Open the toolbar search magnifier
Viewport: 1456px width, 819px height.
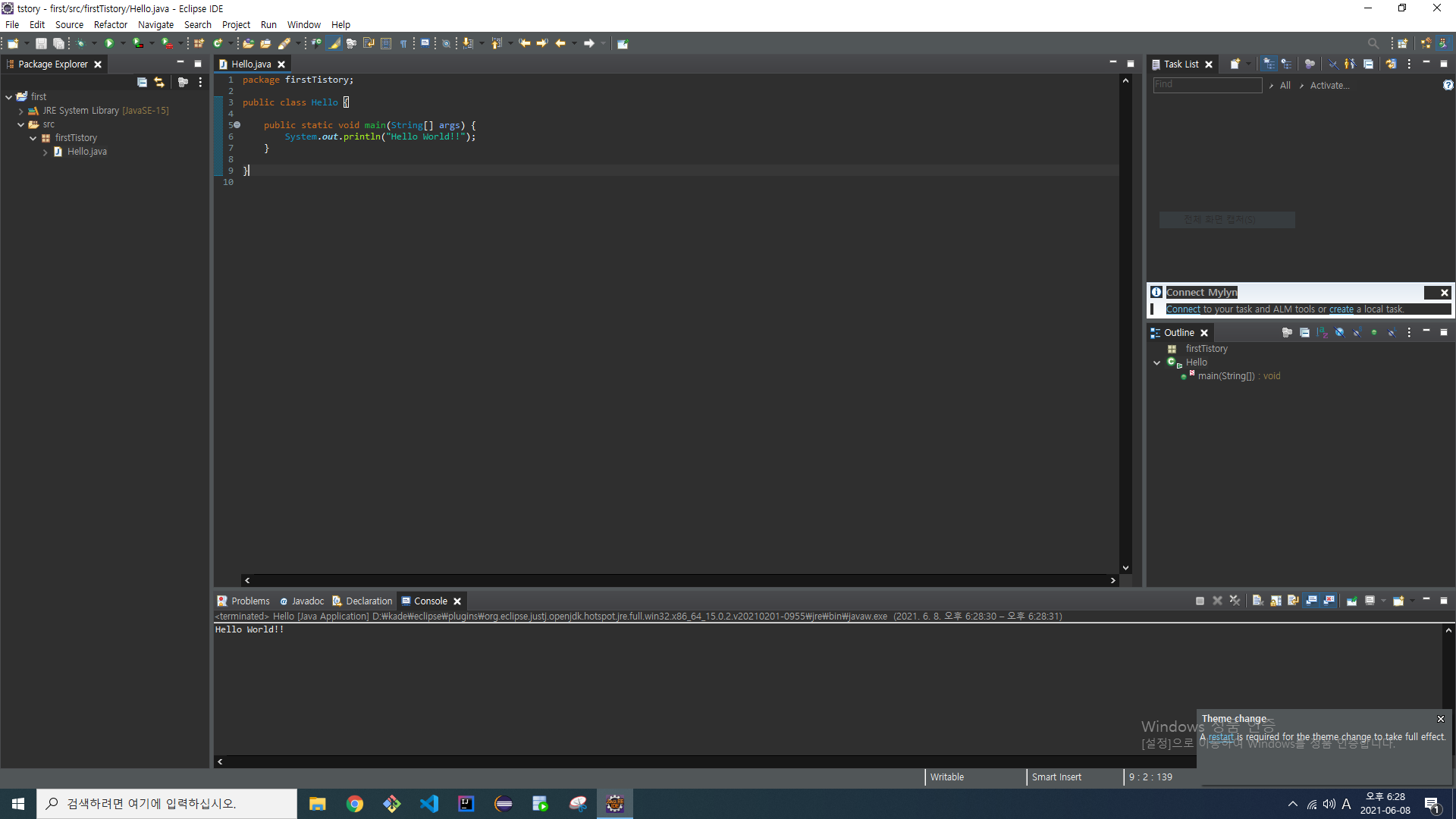click(1373, 43)
